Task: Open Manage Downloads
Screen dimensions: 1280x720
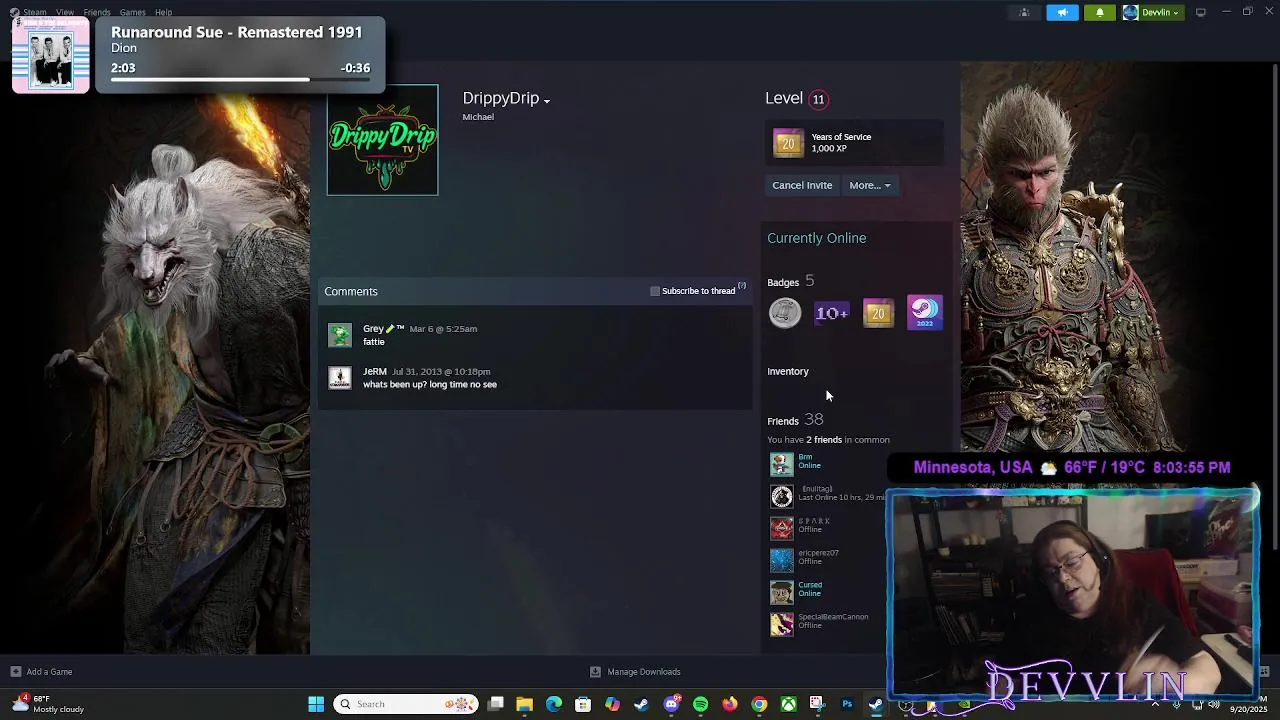Action: pyautogui.click(x=635, y=672)
